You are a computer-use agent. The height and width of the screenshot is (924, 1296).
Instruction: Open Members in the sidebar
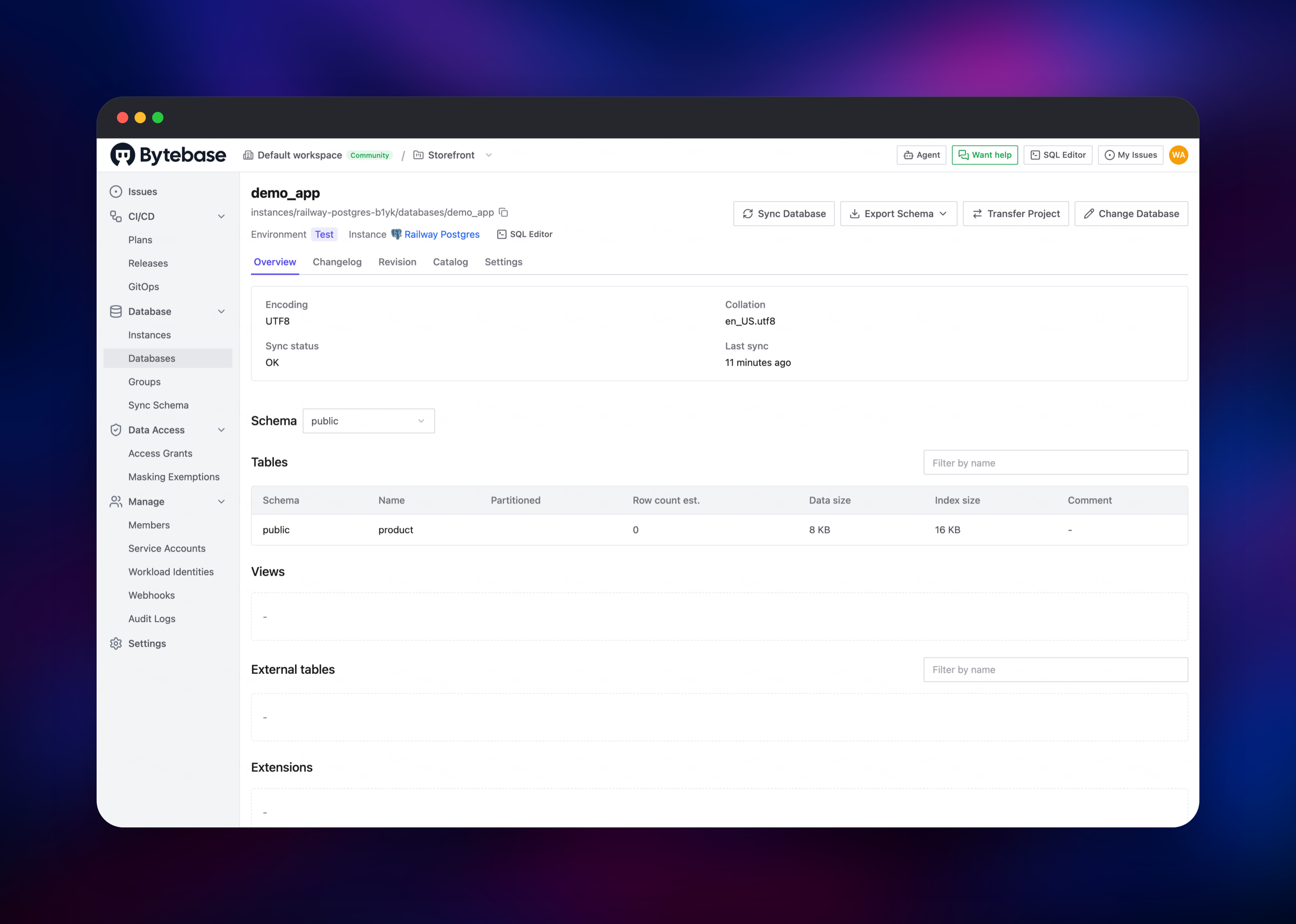pyautogui.click(x=149, y=525)
